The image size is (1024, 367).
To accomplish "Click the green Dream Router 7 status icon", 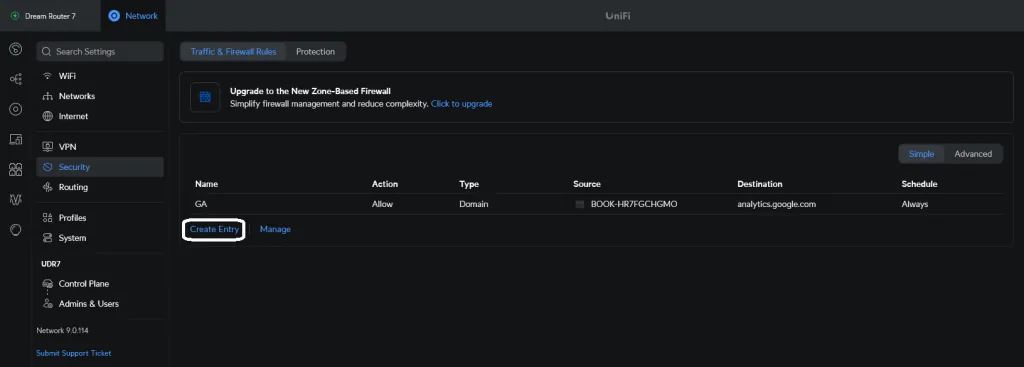I will tap(14, 16).
